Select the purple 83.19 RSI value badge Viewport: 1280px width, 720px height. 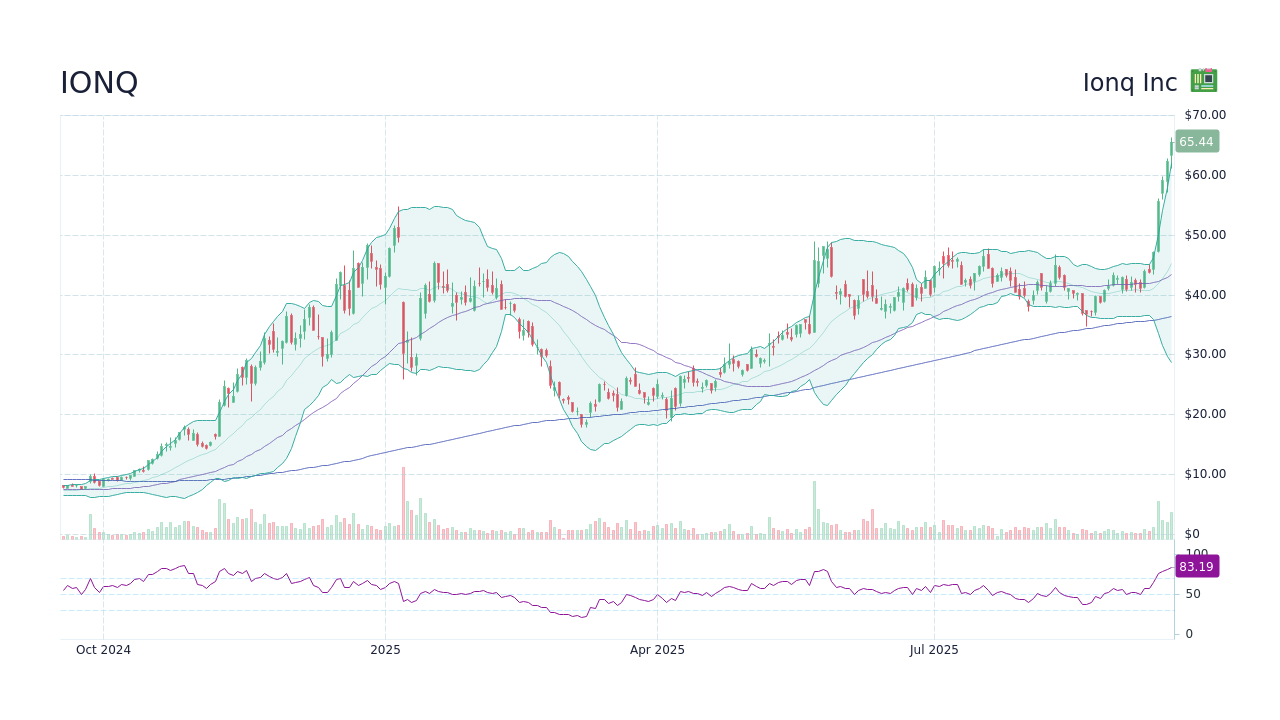pos(1196,567)
